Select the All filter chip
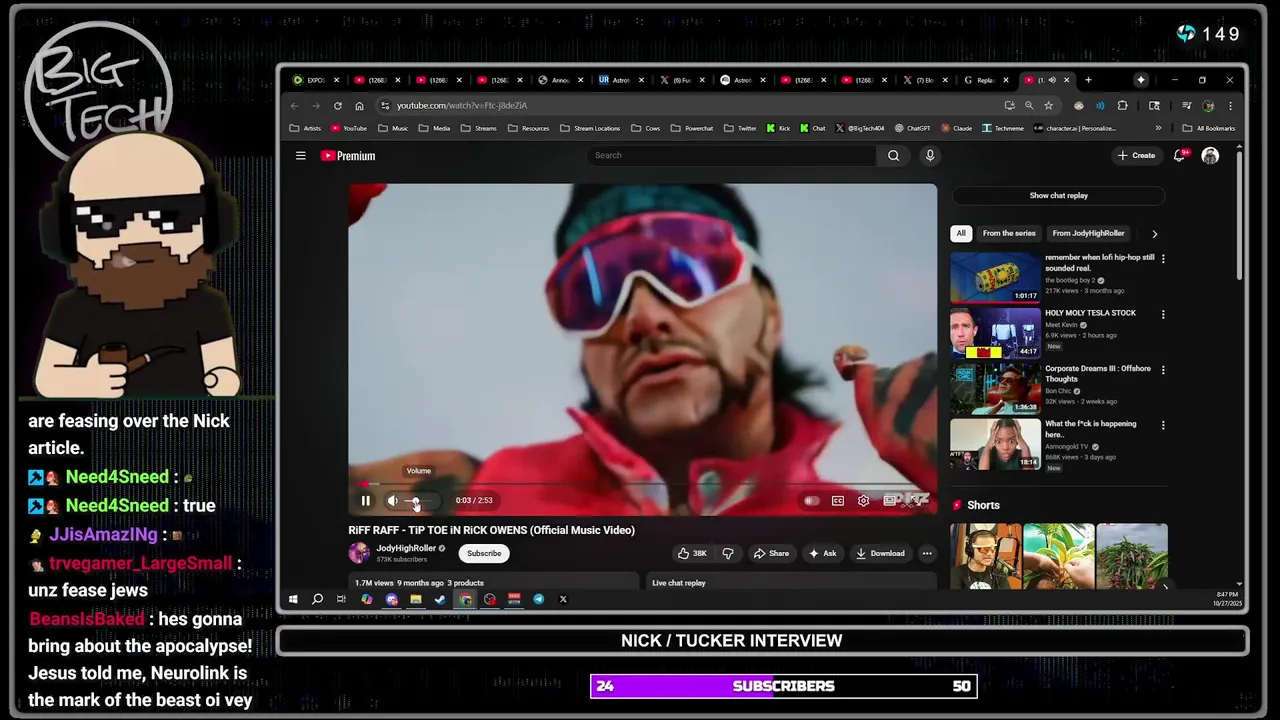Screen dimensions: 1280x720 (961, 233)
